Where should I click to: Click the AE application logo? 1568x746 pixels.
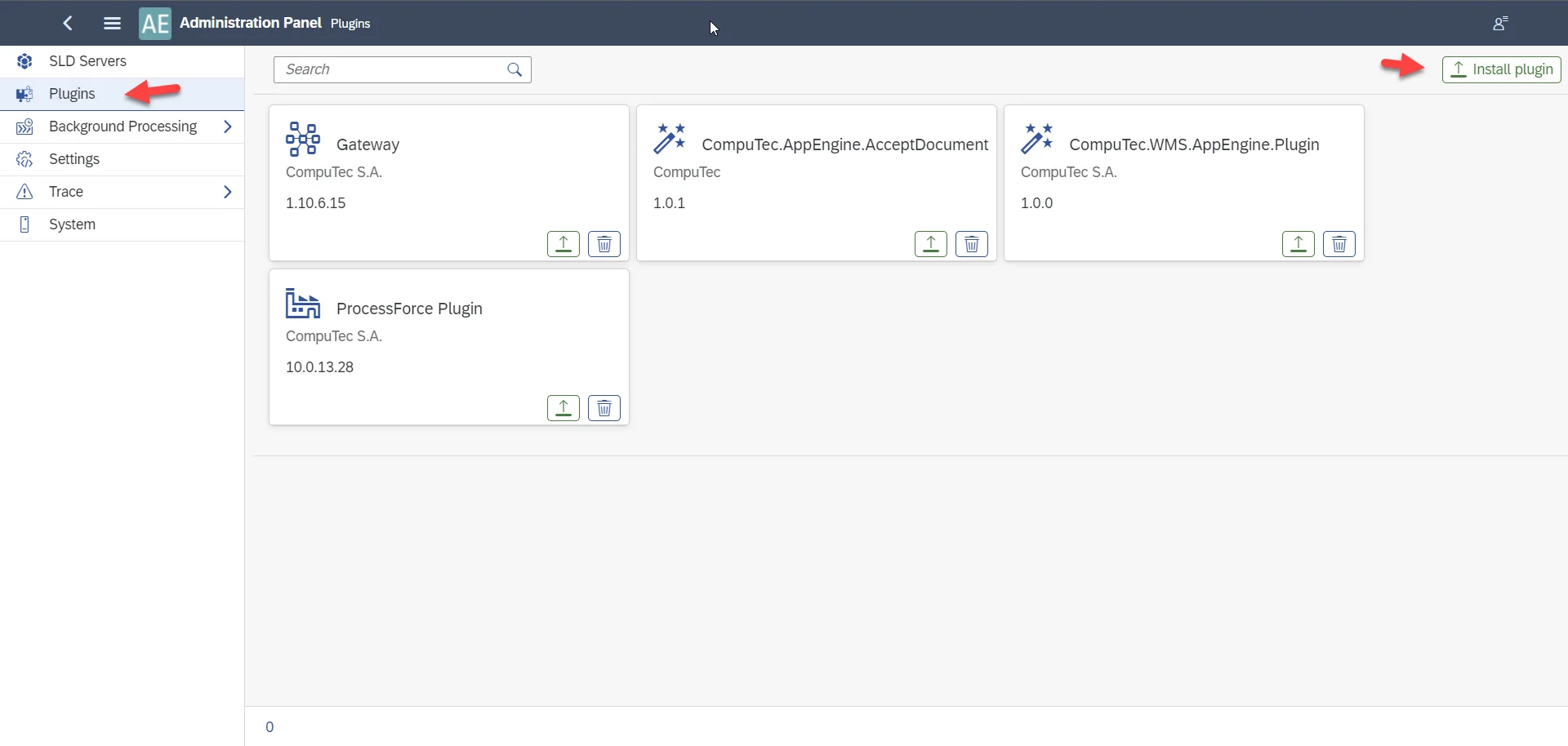click(x=155, y=24)
